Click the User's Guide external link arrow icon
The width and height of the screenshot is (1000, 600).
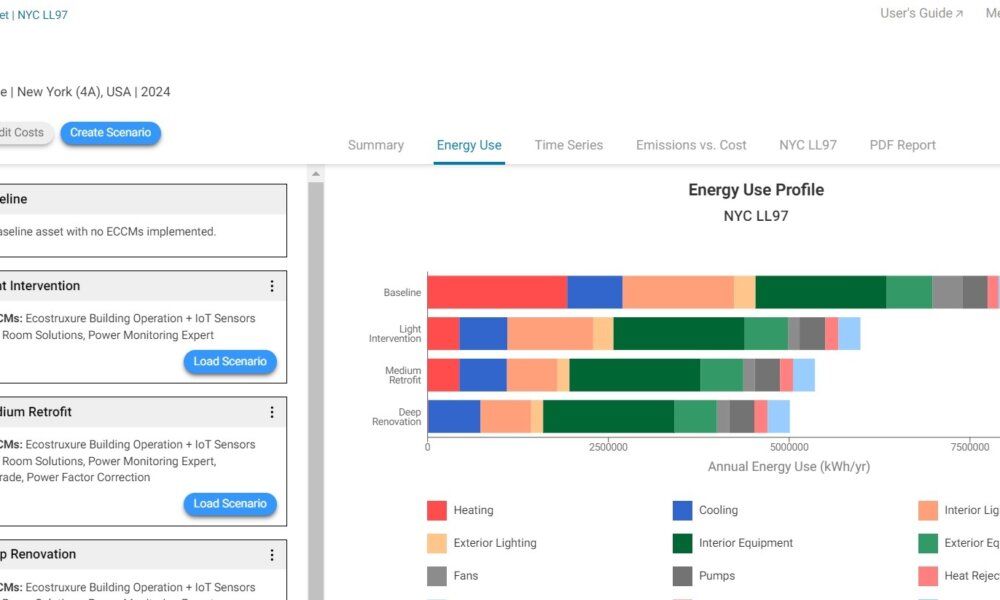point(959,13)
